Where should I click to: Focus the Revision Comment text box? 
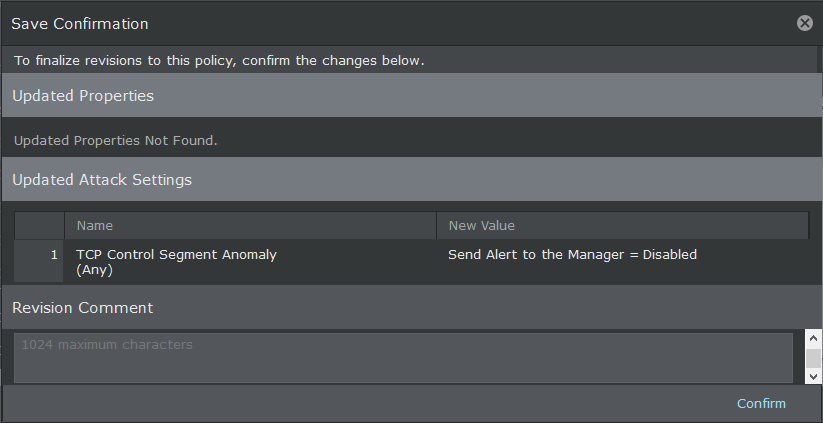(403, 358)
